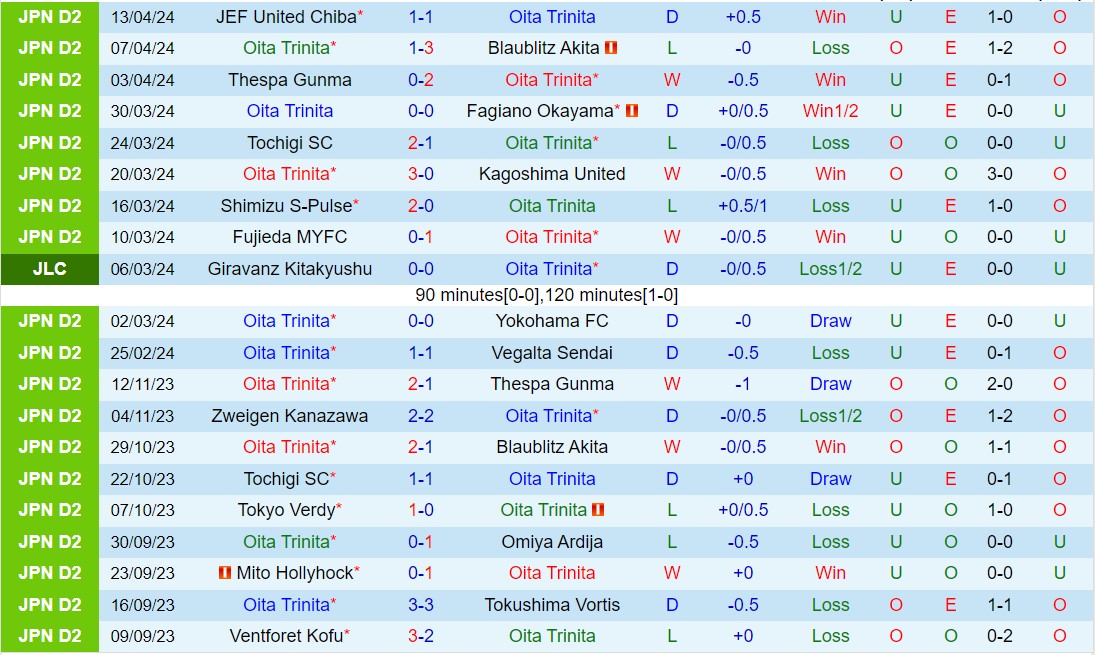This screenshot has height=655, width=1095.
Task: Click the red card icon next to Fagiano Okayama
Action: 631,111
